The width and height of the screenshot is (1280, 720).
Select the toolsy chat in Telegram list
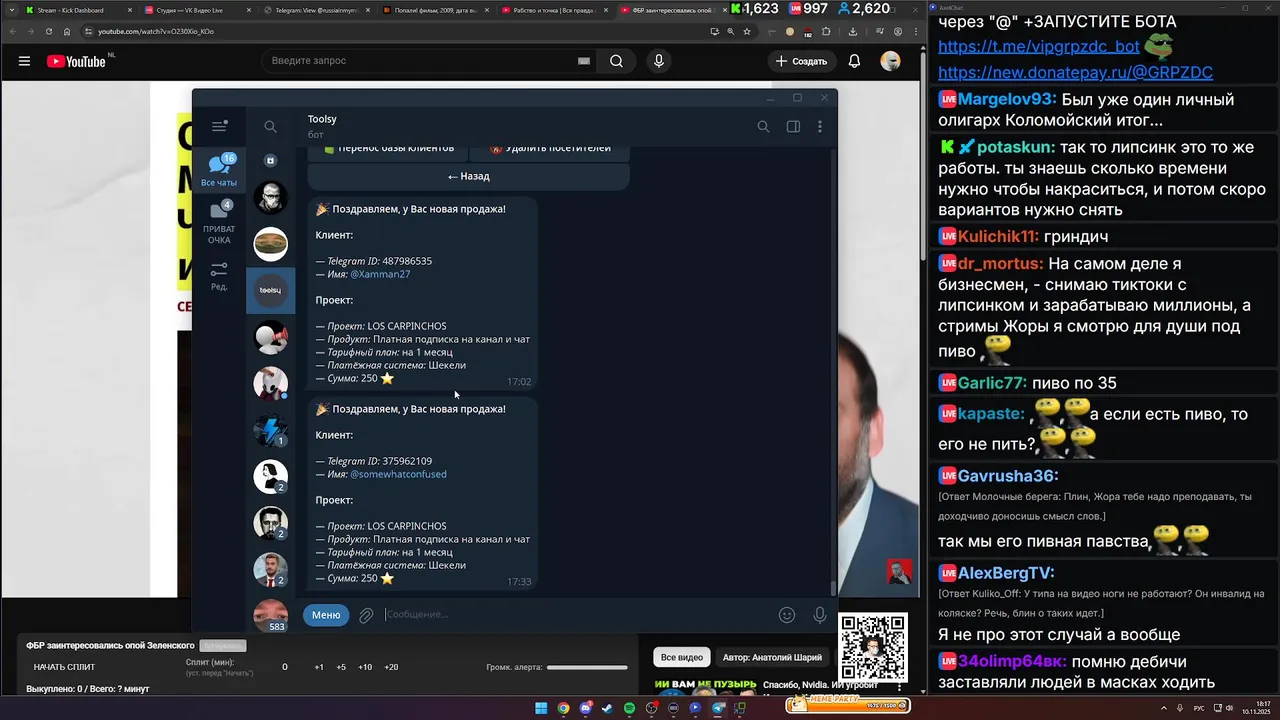point(271,290)
